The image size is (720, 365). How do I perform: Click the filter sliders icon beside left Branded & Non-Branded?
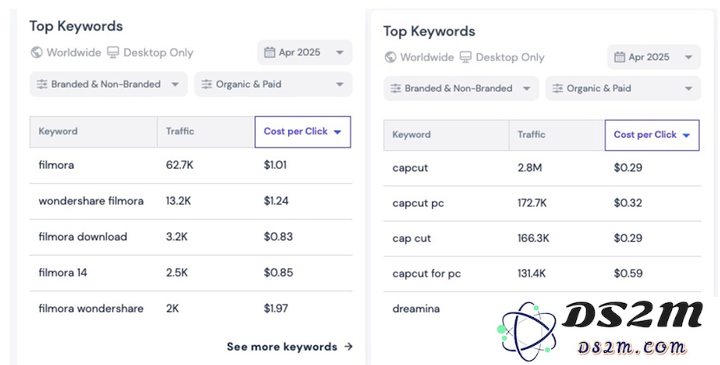coord(42,84)
